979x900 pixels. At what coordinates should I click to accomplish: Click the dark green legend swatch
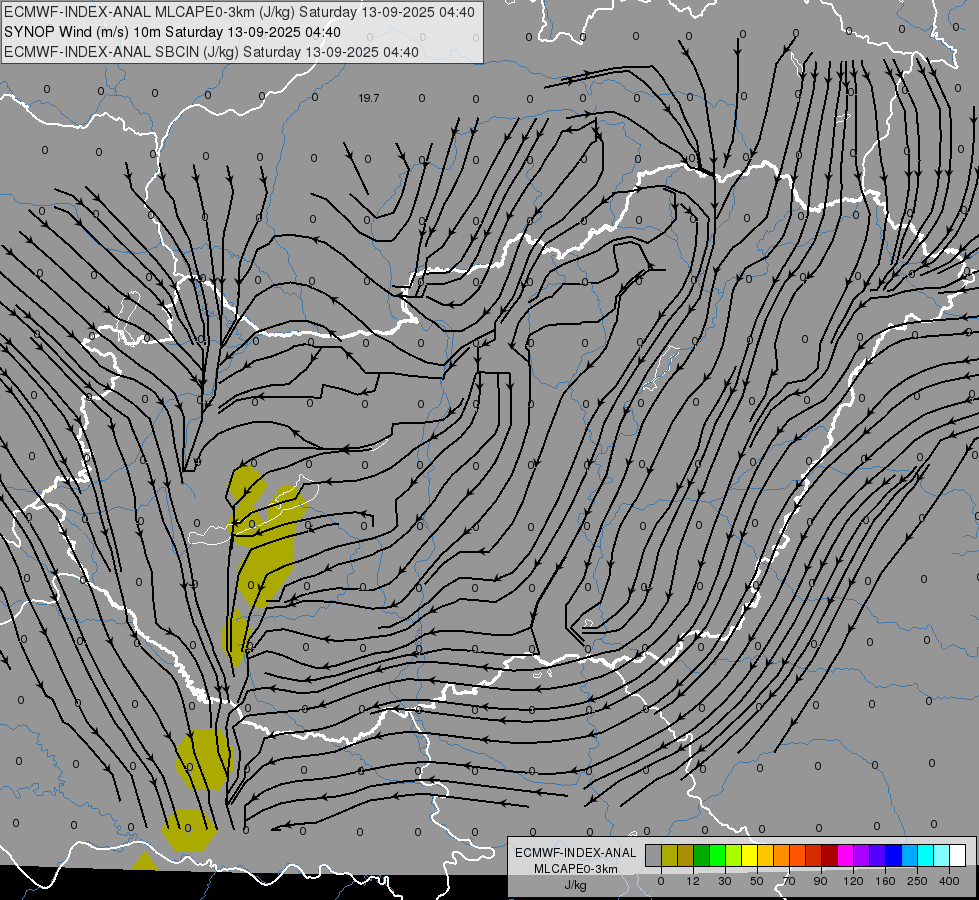702,855
